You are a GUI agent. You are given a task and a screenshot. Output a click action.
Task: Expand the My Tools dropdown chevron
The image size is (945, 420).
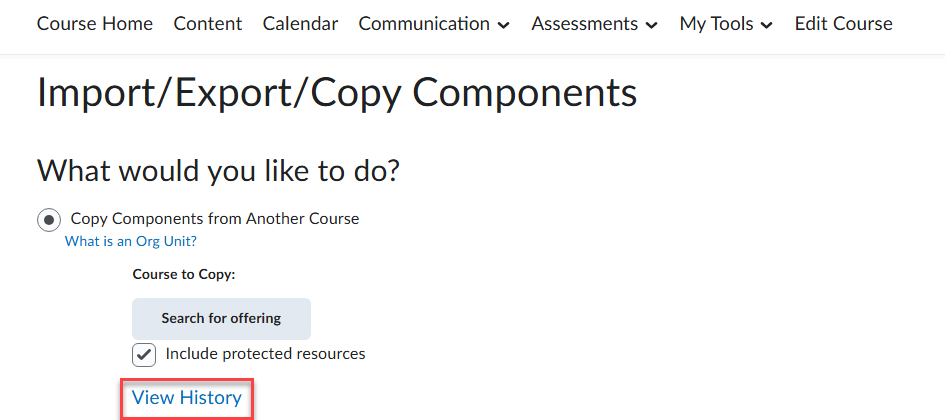(767, 25)
